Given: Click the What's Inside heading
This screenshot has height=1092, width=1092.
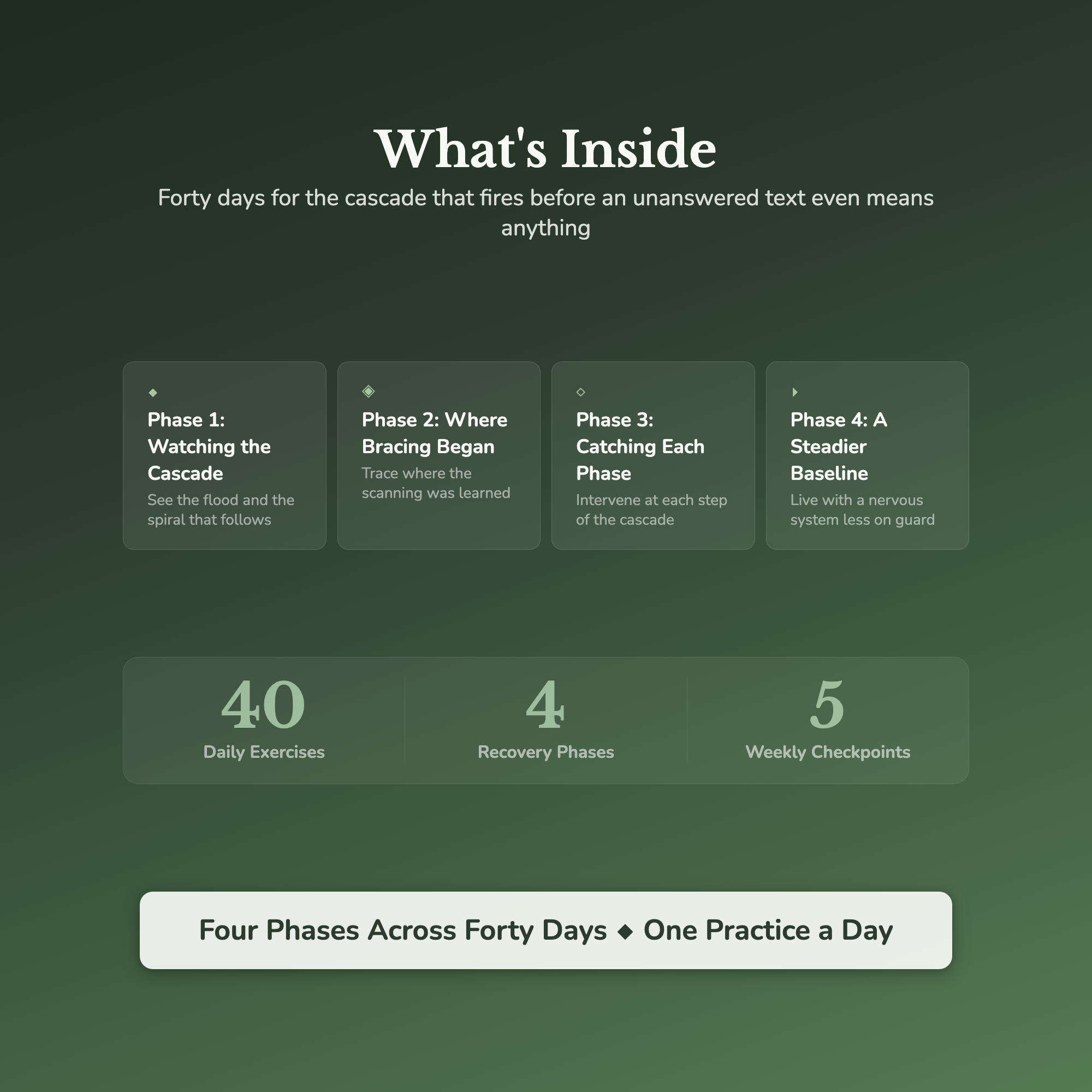Looking at the screenshot, I should click(546, 149).
